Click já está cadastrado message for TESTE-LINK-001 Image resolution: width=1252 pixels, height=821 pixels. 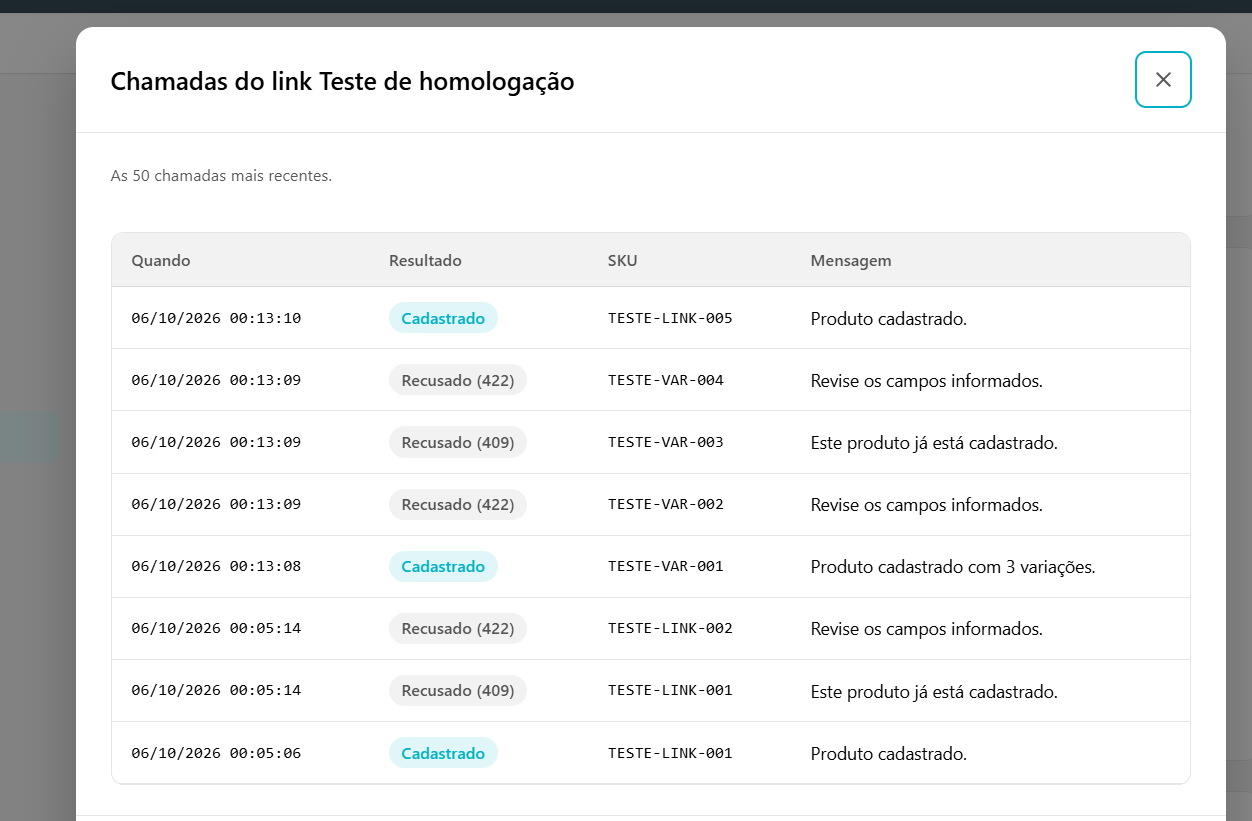[x=934, y=691]
